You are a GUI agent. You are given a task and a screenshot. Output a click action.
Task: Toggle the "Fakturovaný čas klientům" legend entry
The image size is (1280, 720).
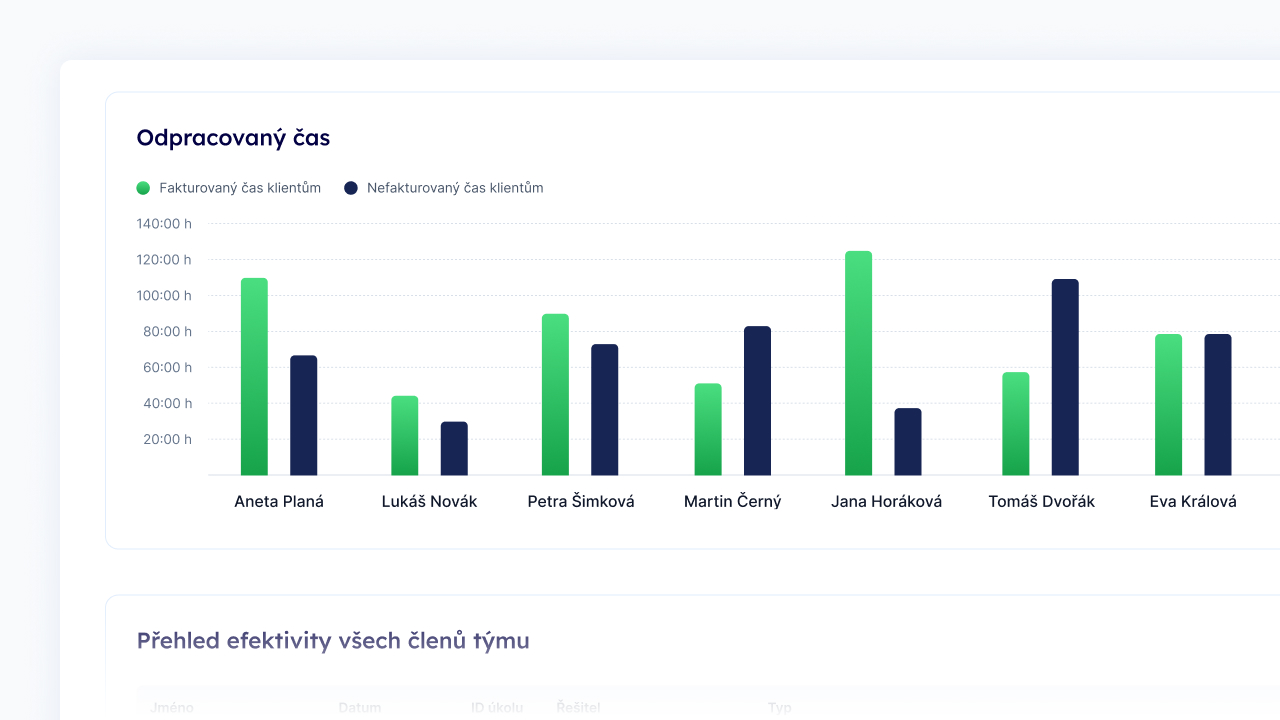(228, 187)
